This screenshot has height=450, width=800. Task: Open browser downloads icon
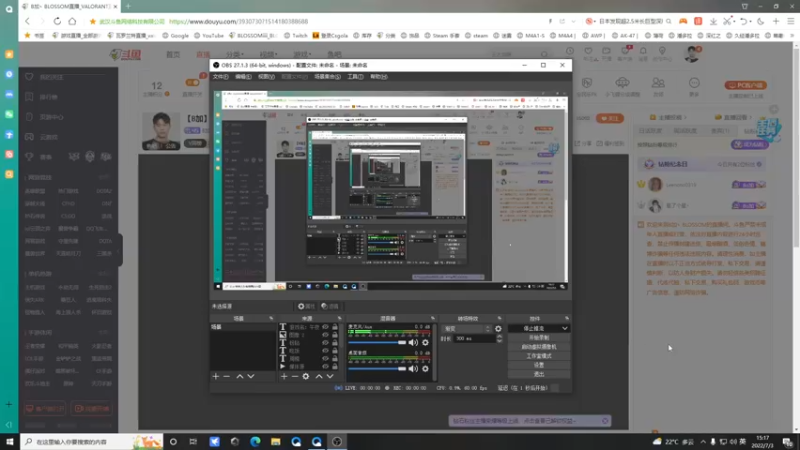[x=713, y=21]
